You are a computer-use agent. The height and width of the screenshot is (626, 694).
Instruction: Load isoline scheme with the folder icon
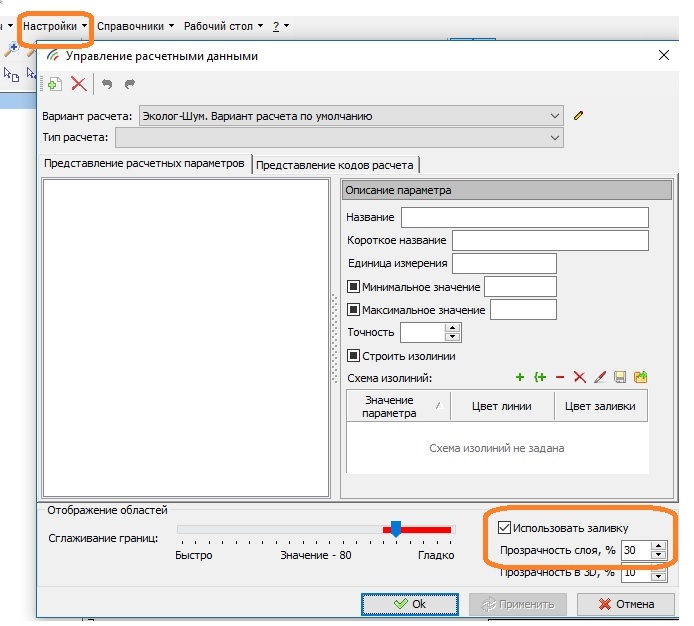pyautogui.click(x=641, y=377)
